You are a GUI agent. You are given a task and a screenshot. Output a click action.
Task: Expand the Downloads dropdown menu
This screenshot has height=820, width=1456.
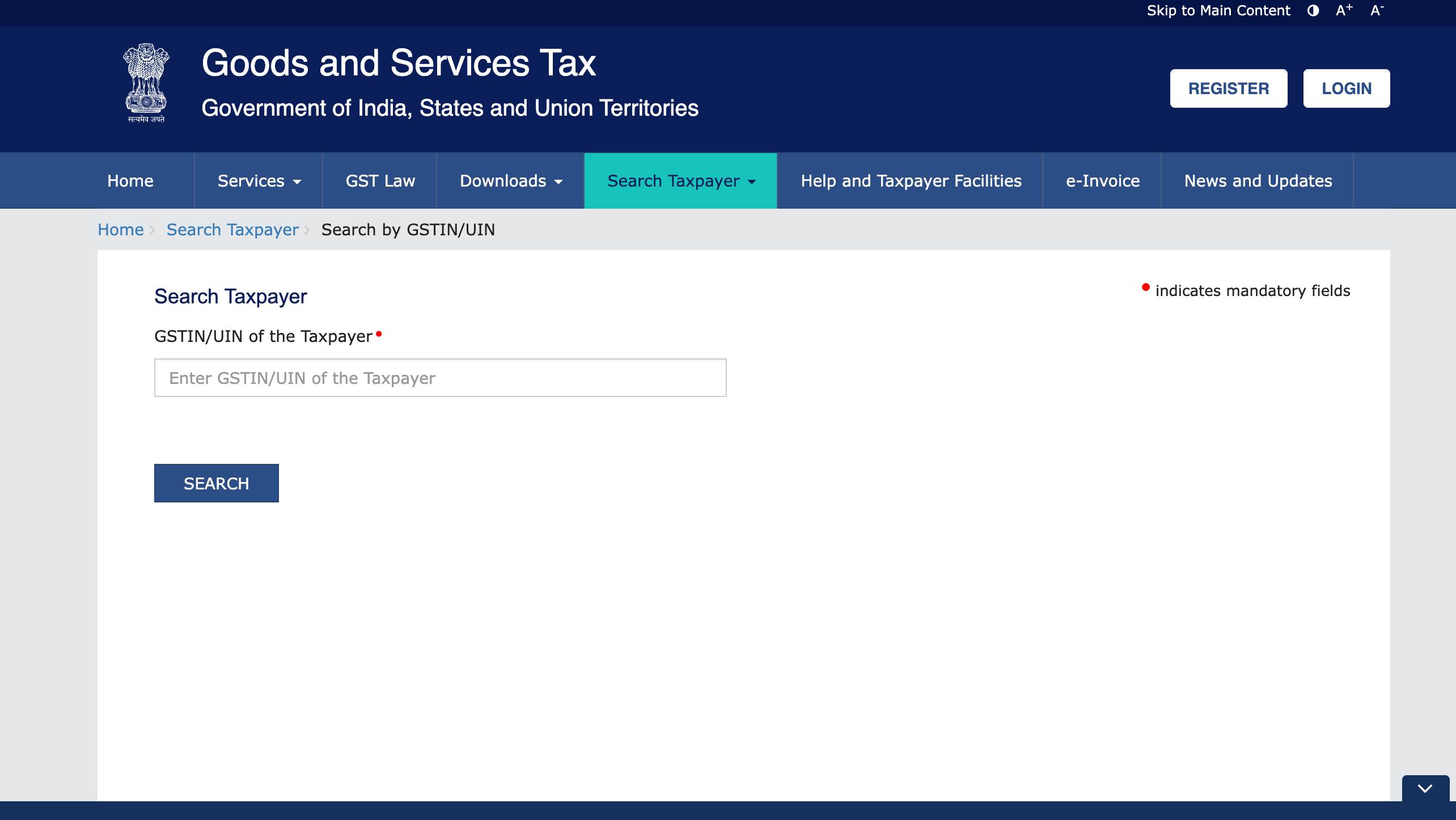(511, 181)
